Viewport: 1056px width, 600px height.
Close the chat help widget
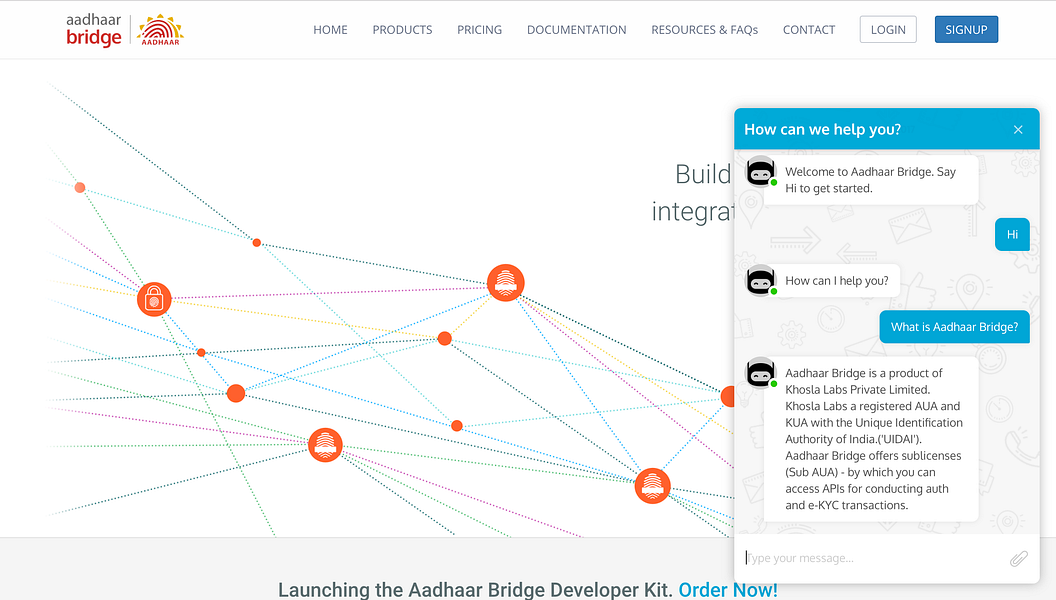point(1018,129)
